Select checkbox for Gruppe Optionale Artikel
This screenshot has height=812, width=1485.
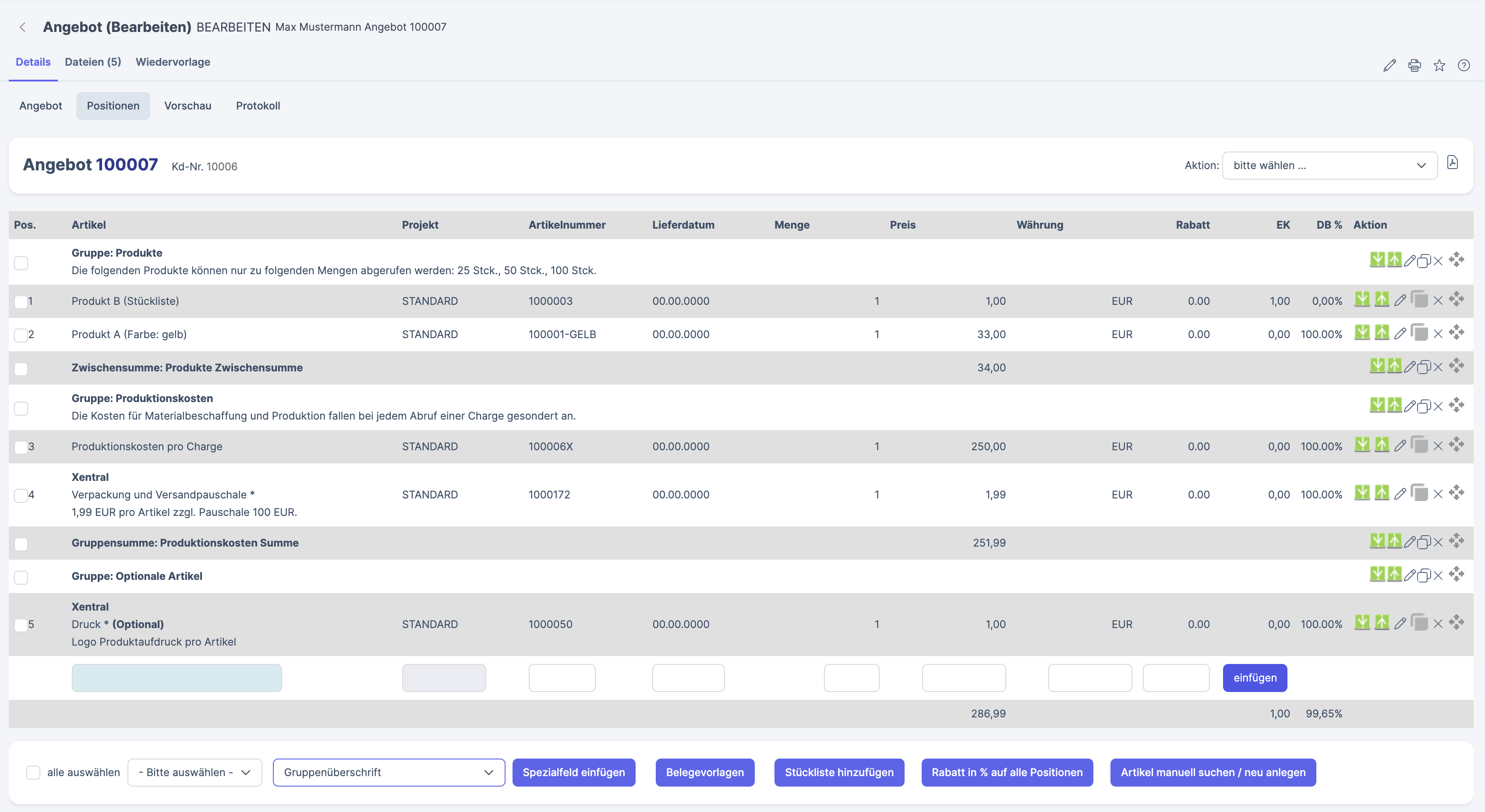pos(21,577)
